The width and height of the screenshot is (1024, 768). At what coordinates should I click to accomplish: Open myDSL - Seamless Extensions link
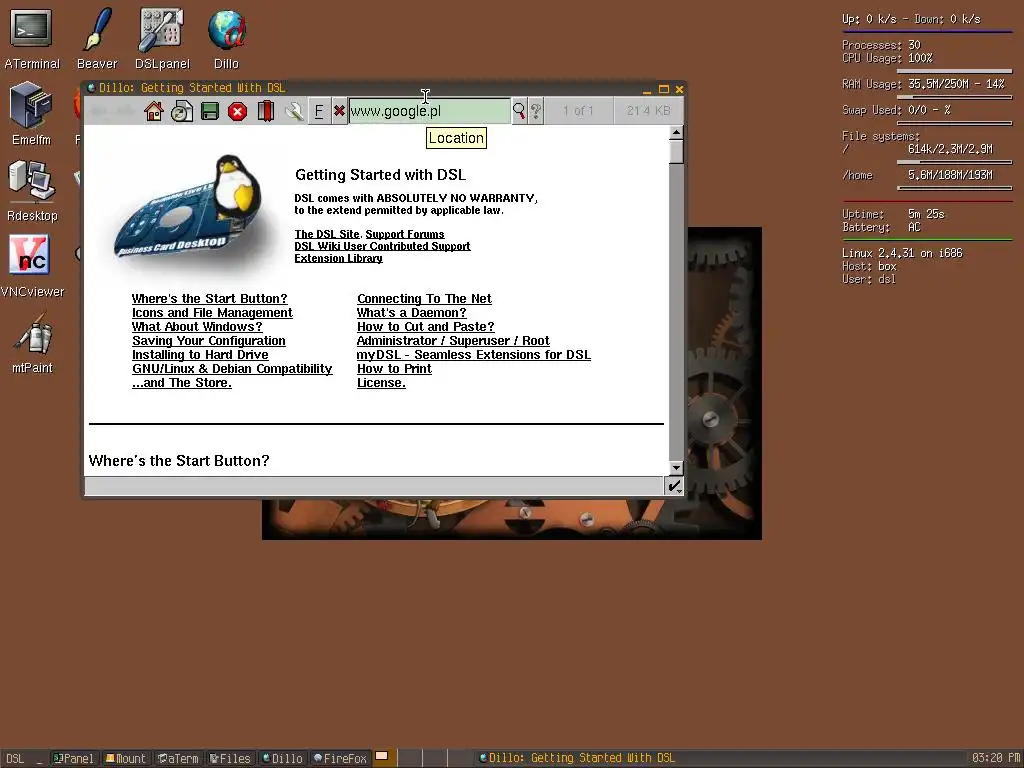(x=473, y=355)
